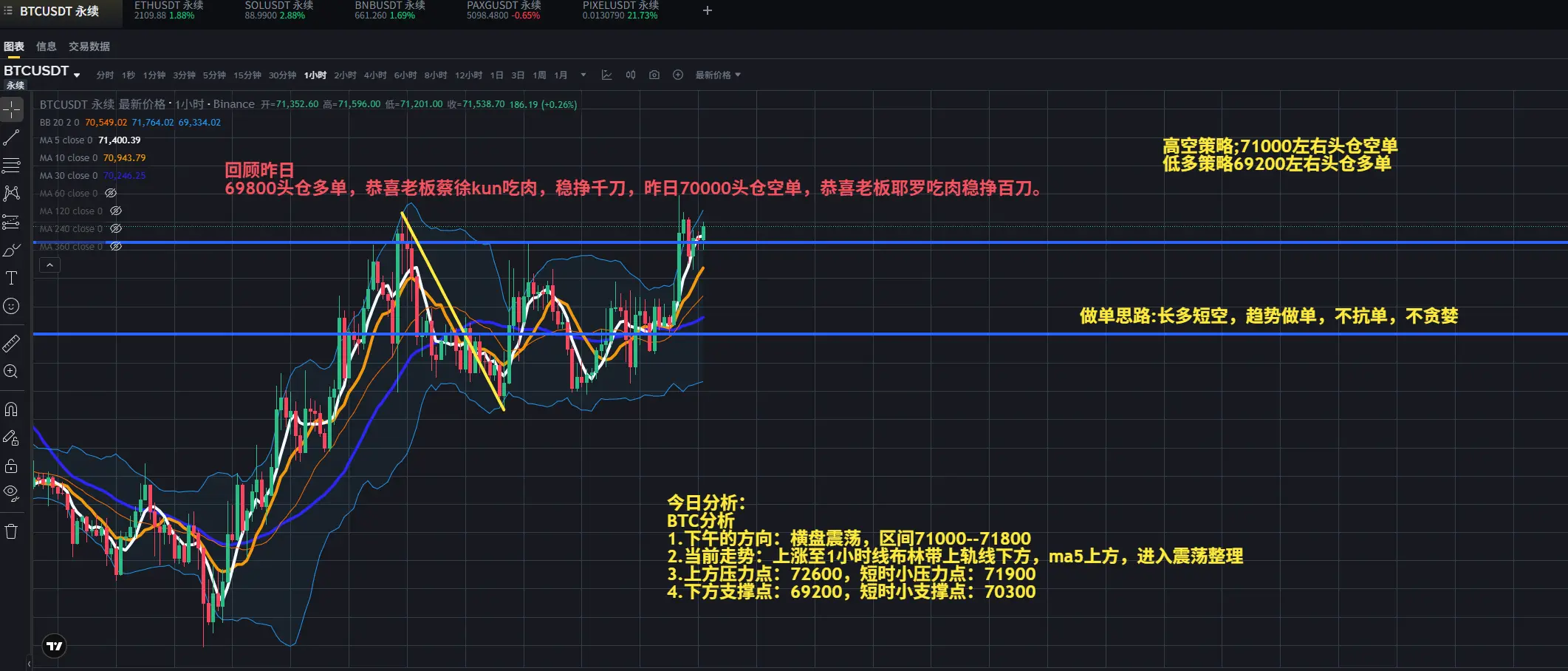
Task: Set interval to 1月
Action: pos(561,75)
